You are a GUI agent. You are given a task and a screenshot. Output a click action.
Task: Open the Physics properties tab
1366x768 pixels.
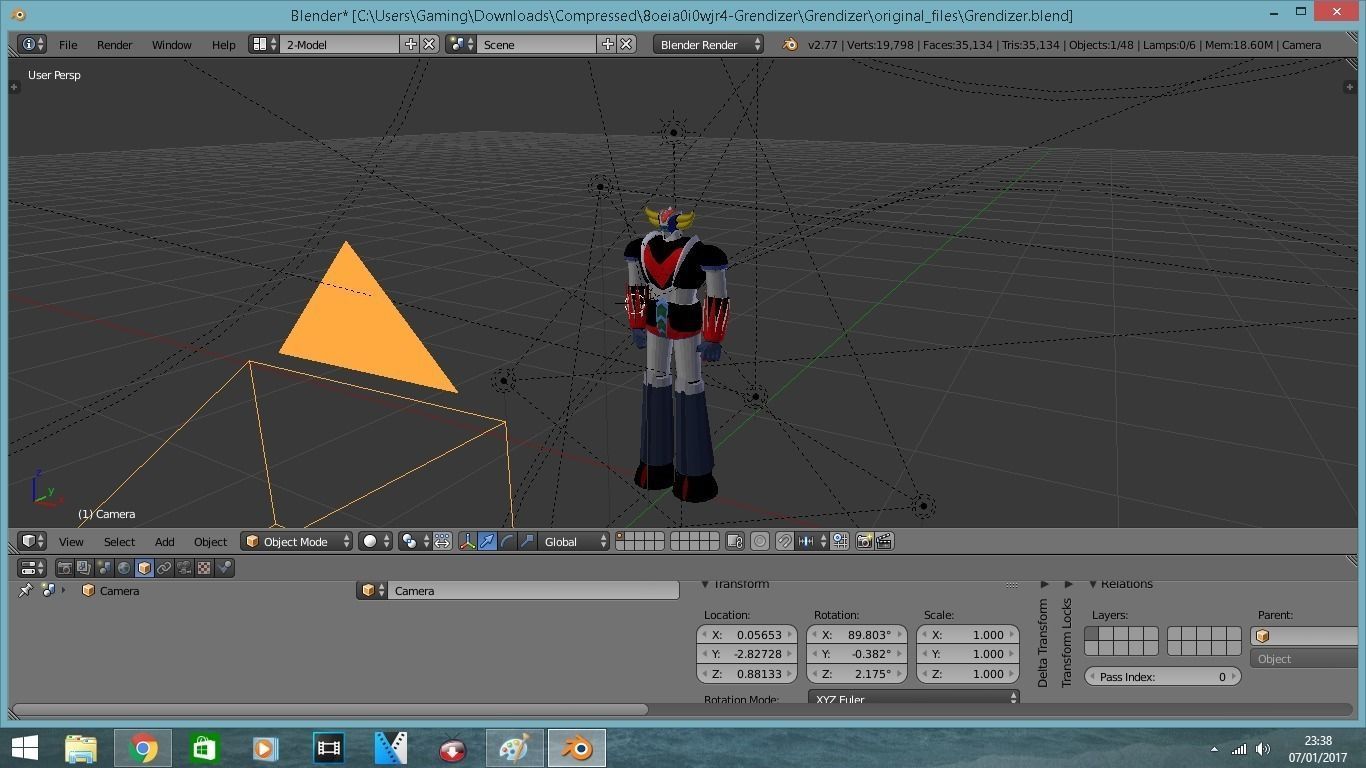(x=224, y=568)
